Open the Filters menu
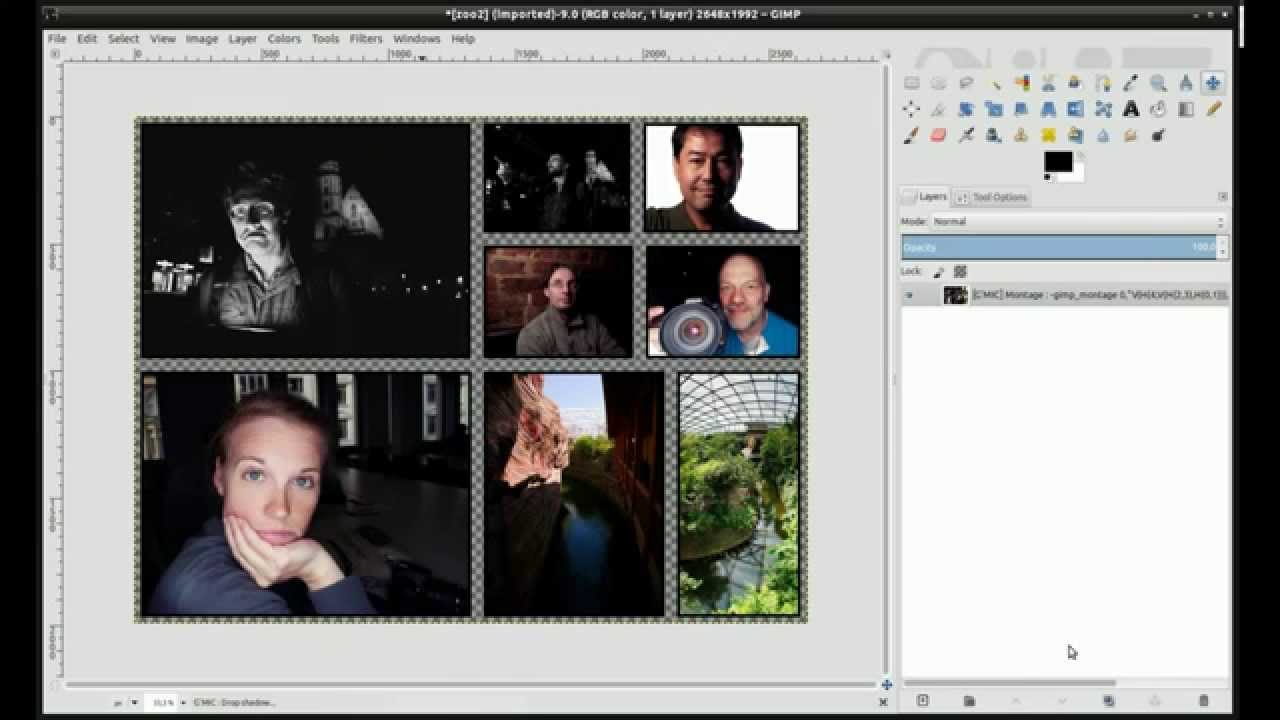The height and width of the screenshot is (720, 1280). (366, 39)
